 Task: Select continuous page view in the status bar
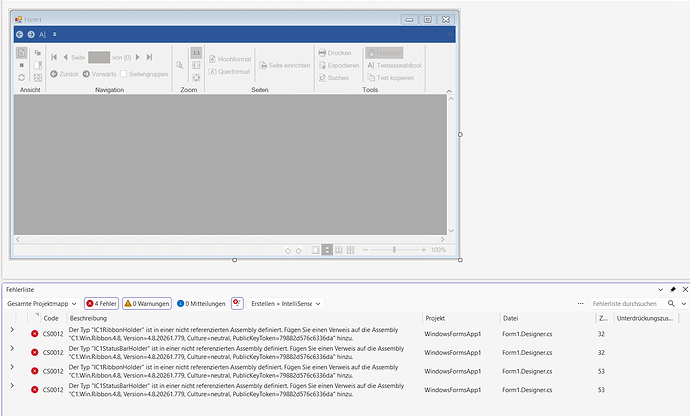[327, 250]
